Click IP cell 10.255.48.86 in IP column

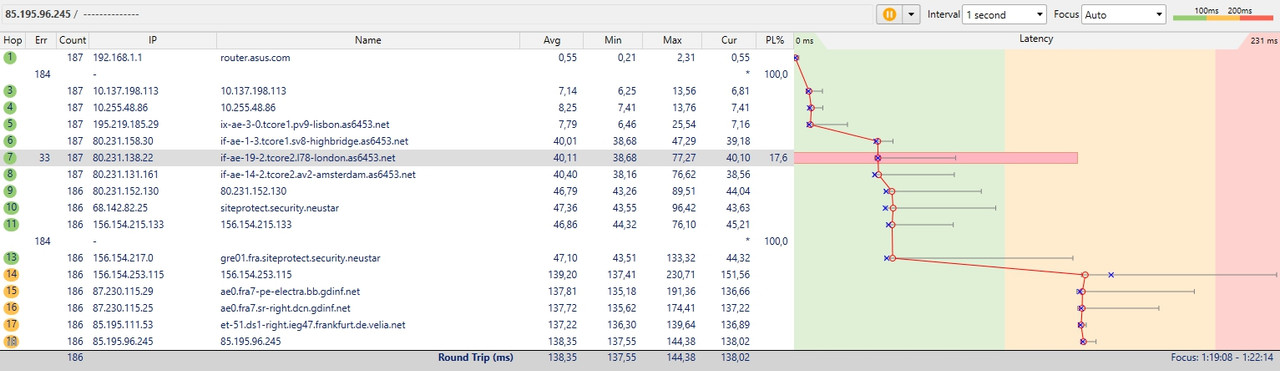pos(120,108)
